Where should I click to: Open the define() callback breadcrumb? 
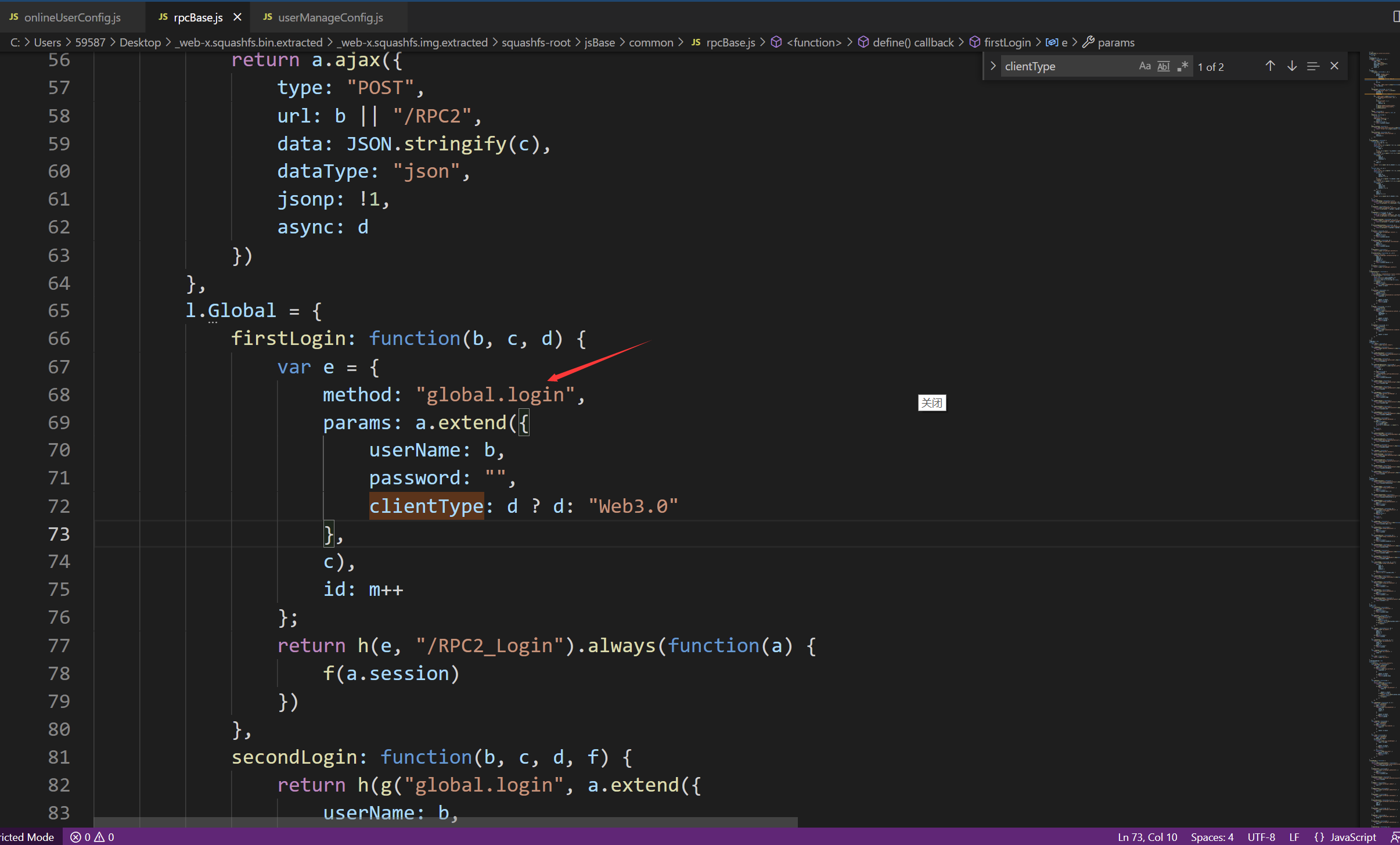coord(906,42)
